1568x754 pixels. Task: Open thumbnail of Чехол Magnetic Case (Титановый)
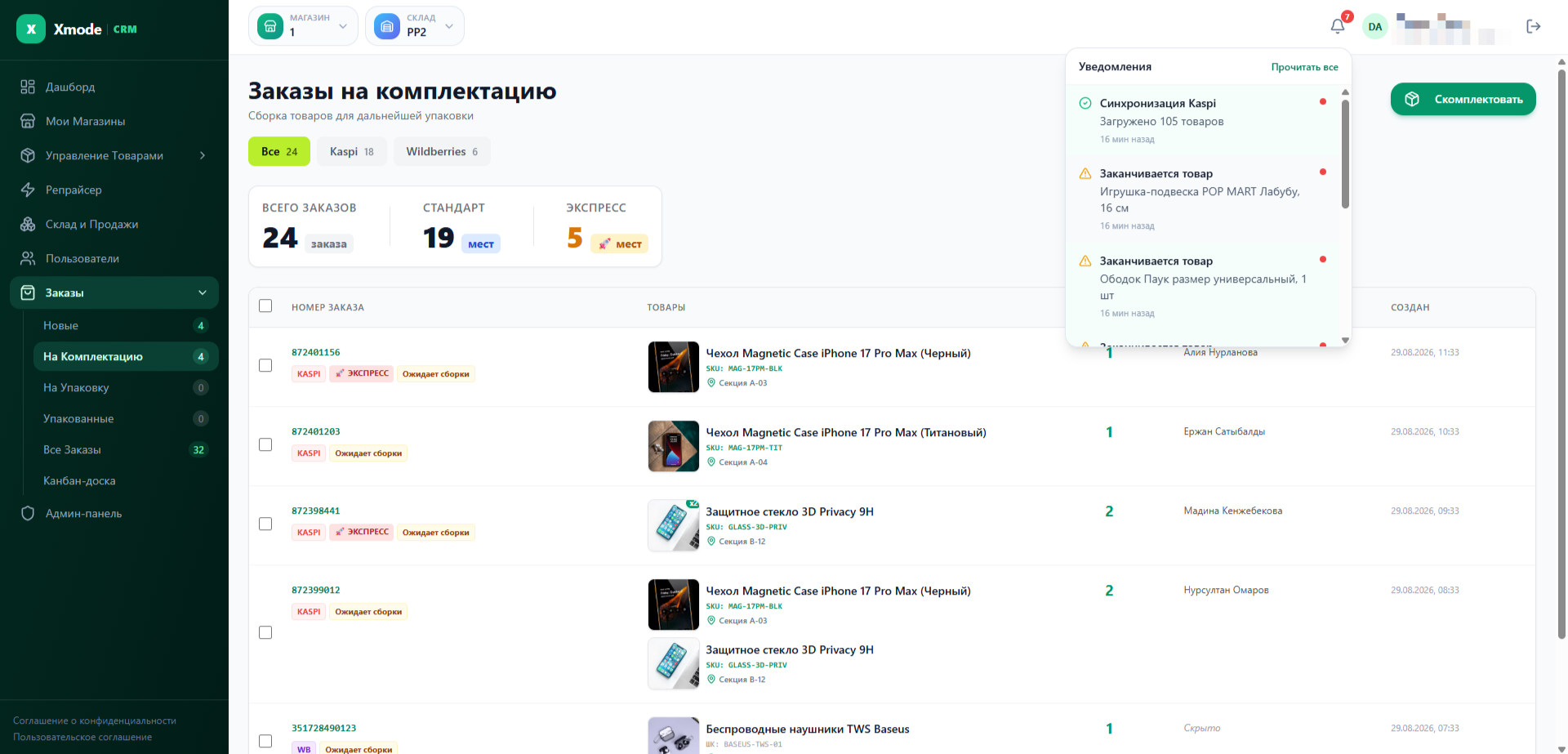[x=674, y=446]
